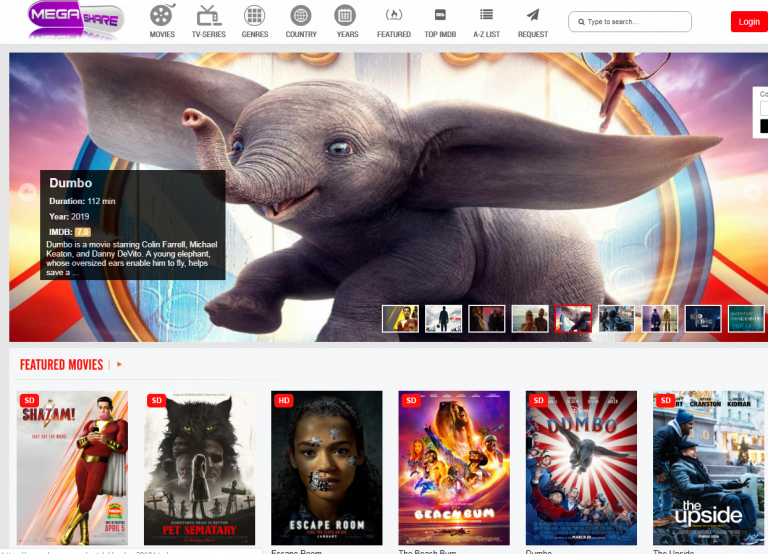Focus the Type to search field

pyautogui.click(x=630, y=22)
